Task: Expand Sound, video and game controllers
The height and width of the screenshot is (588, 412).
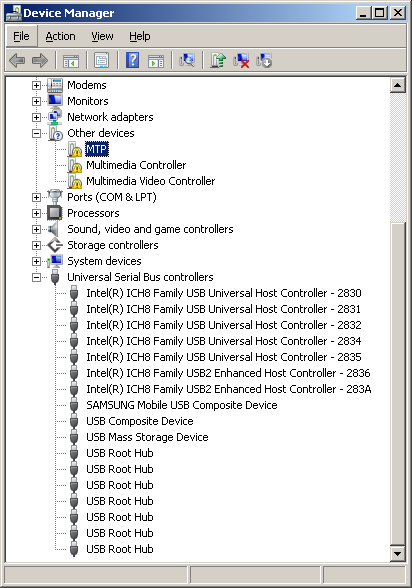Action: click(36, 229)
